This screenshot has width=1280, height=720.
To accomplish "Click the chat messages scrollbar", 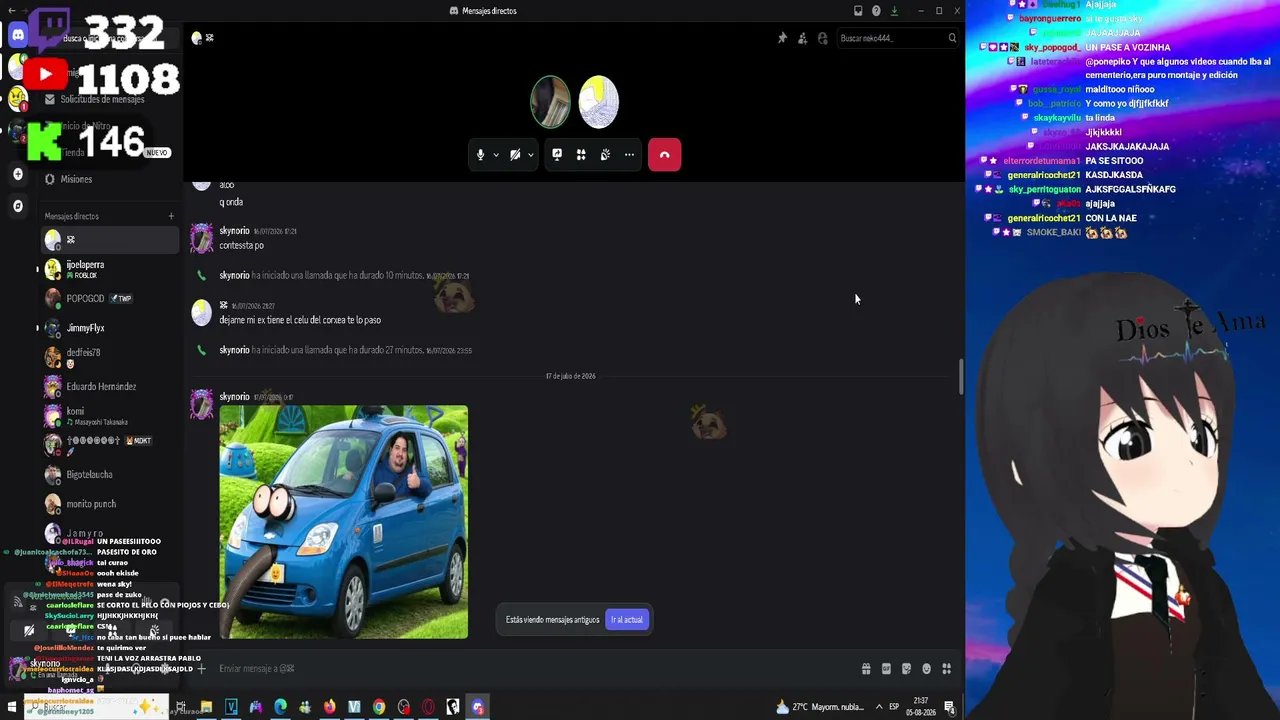I will 961,377.
